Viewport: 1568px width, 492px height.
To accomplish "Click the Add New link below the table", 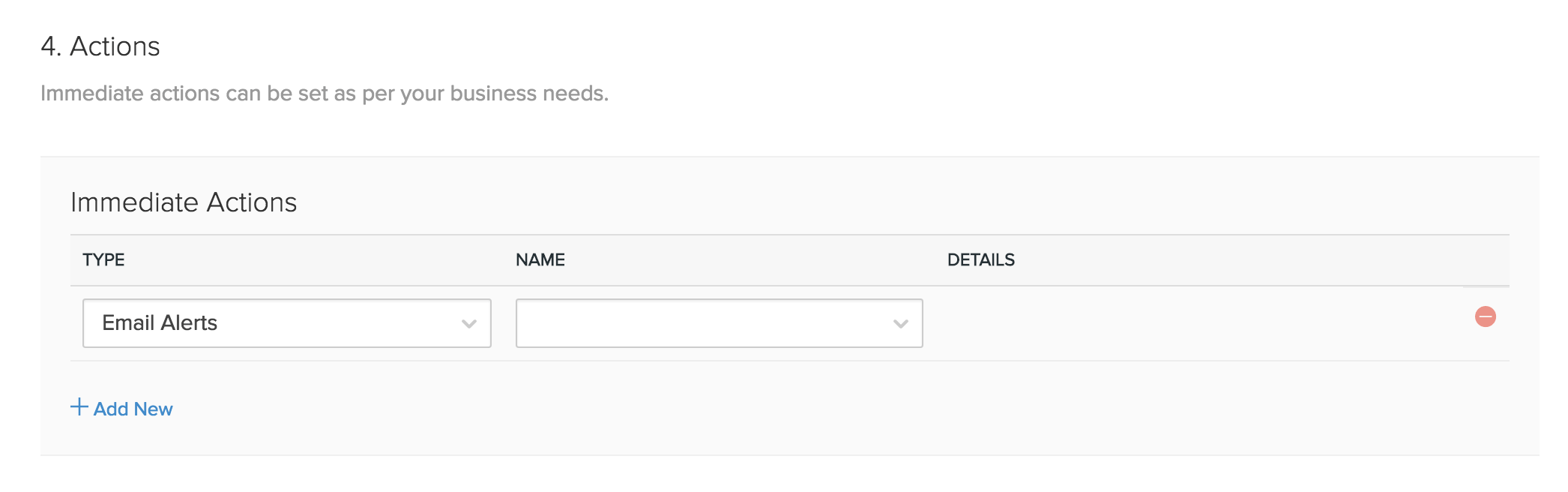I will tap(132, 409).
